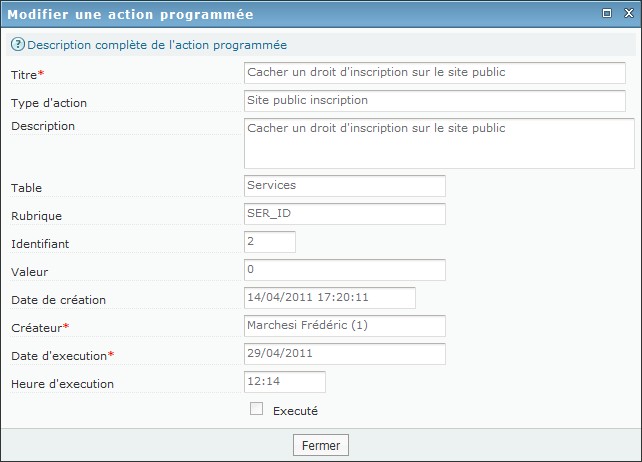Select the Type d'action field

[435, 101]
